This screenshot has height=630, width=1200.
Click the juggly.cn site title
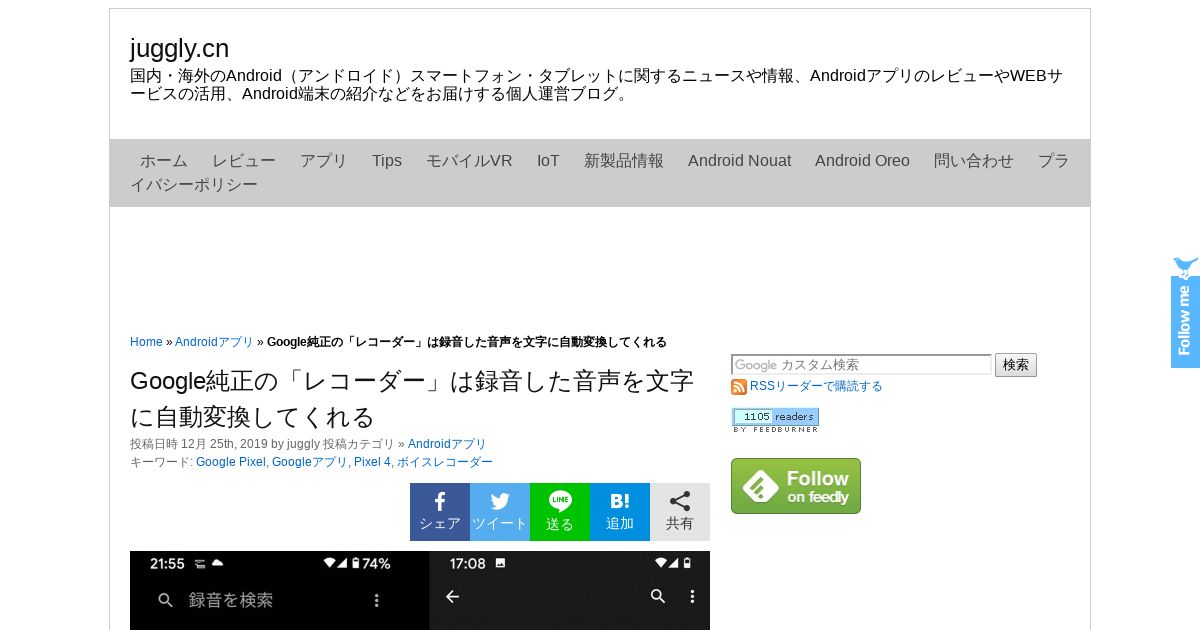pos(180,48)
